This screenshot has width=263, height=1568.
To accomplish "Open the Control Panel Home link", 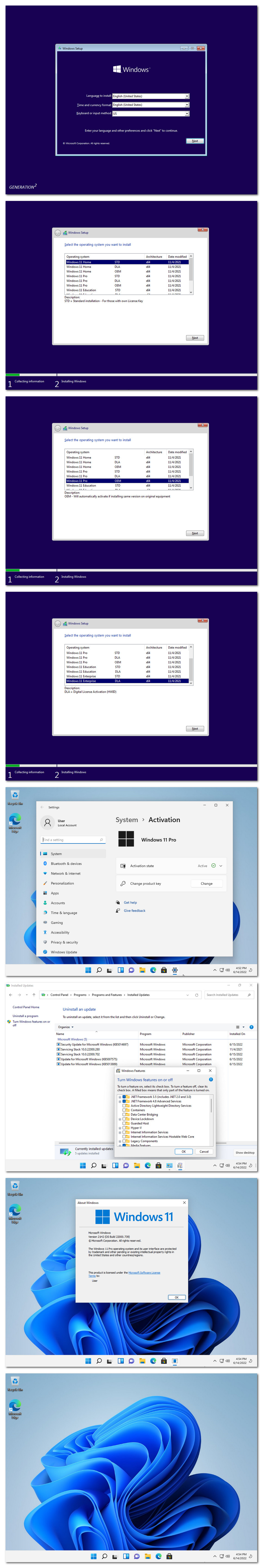I will pos(26,1007).
